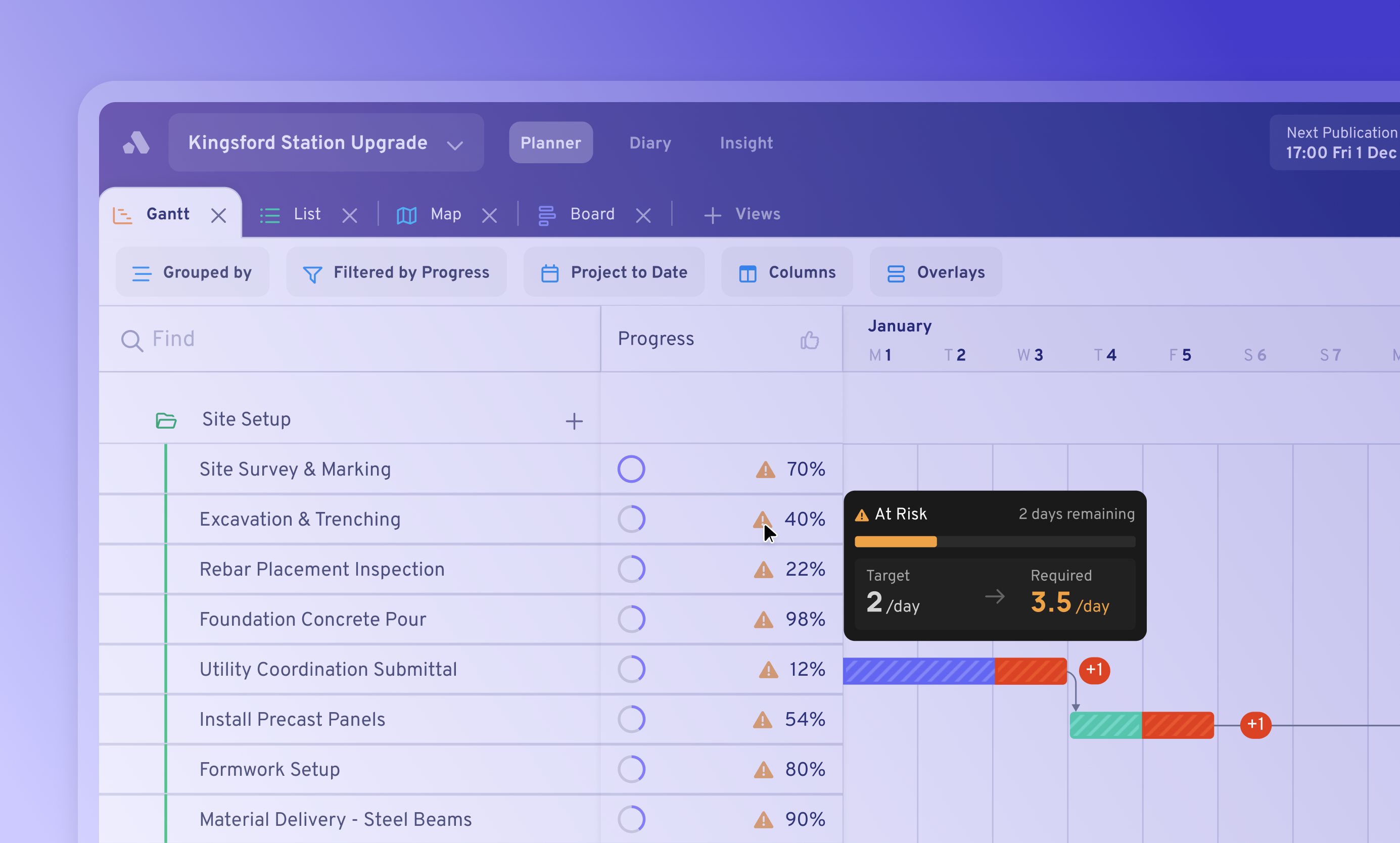Close the Gantt view tab

coord(219,215)
